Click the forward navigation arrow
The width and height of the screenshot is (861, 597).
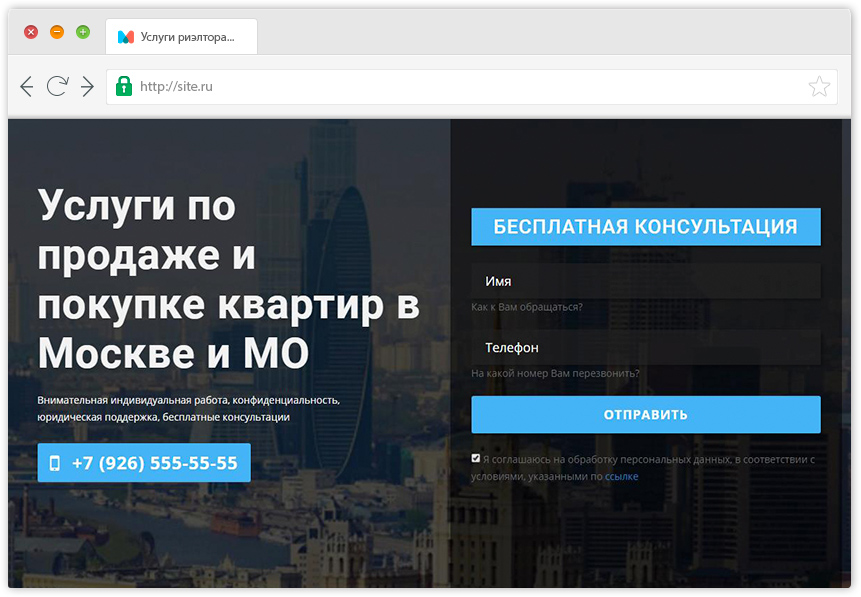[x=87, y=87]
